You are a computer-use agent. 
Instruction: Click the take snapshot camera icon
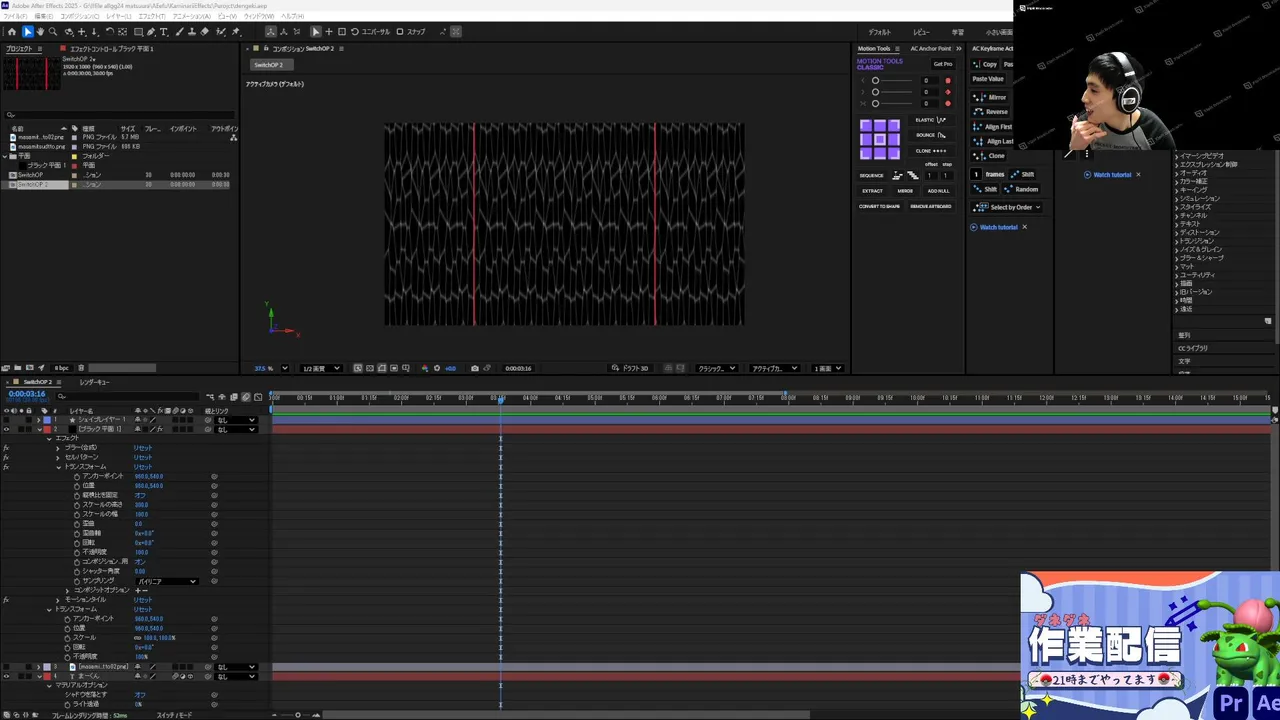[474, 368]
